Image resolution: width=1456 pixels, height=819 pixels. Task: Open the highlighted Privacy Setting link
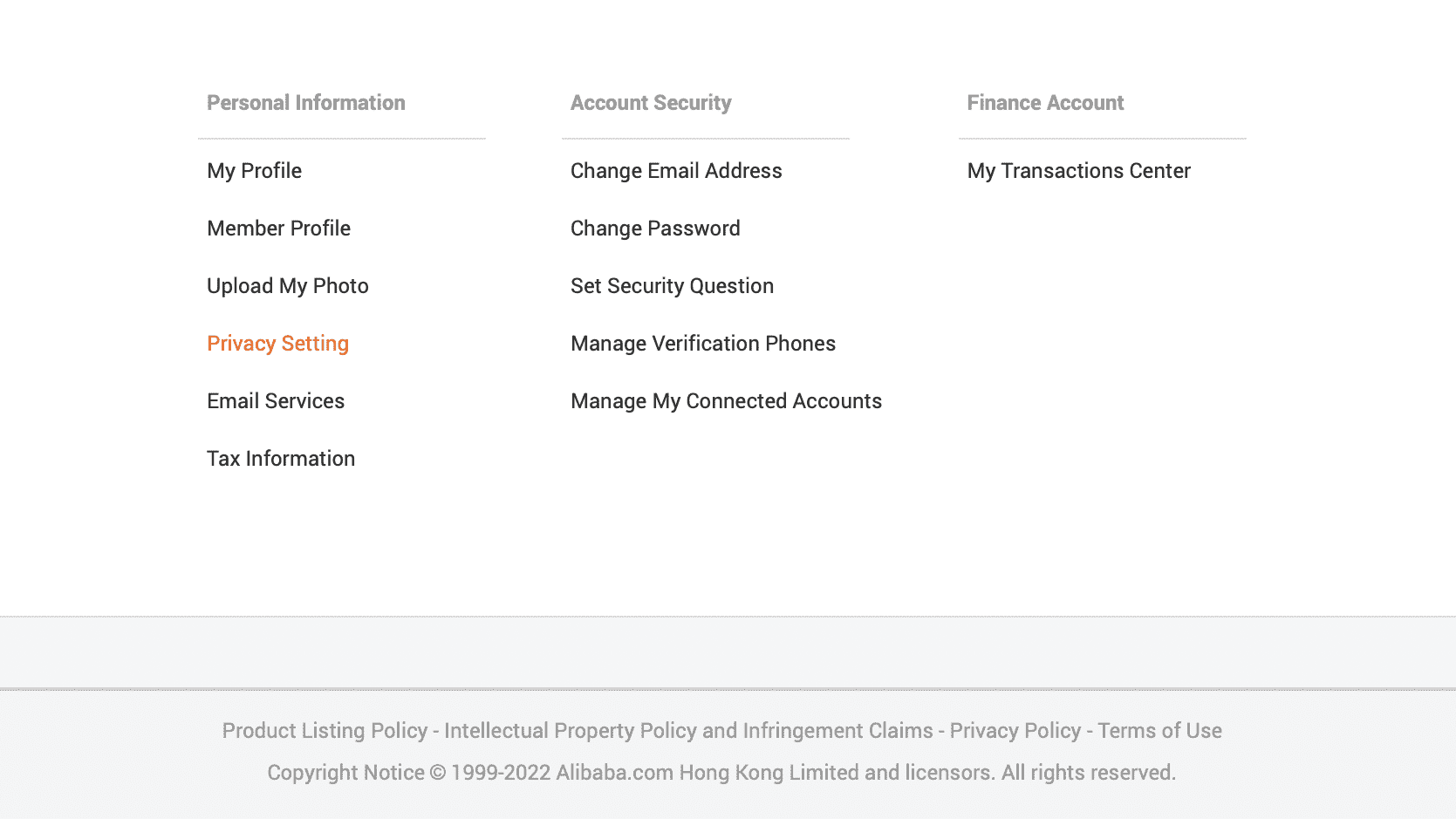277,344
